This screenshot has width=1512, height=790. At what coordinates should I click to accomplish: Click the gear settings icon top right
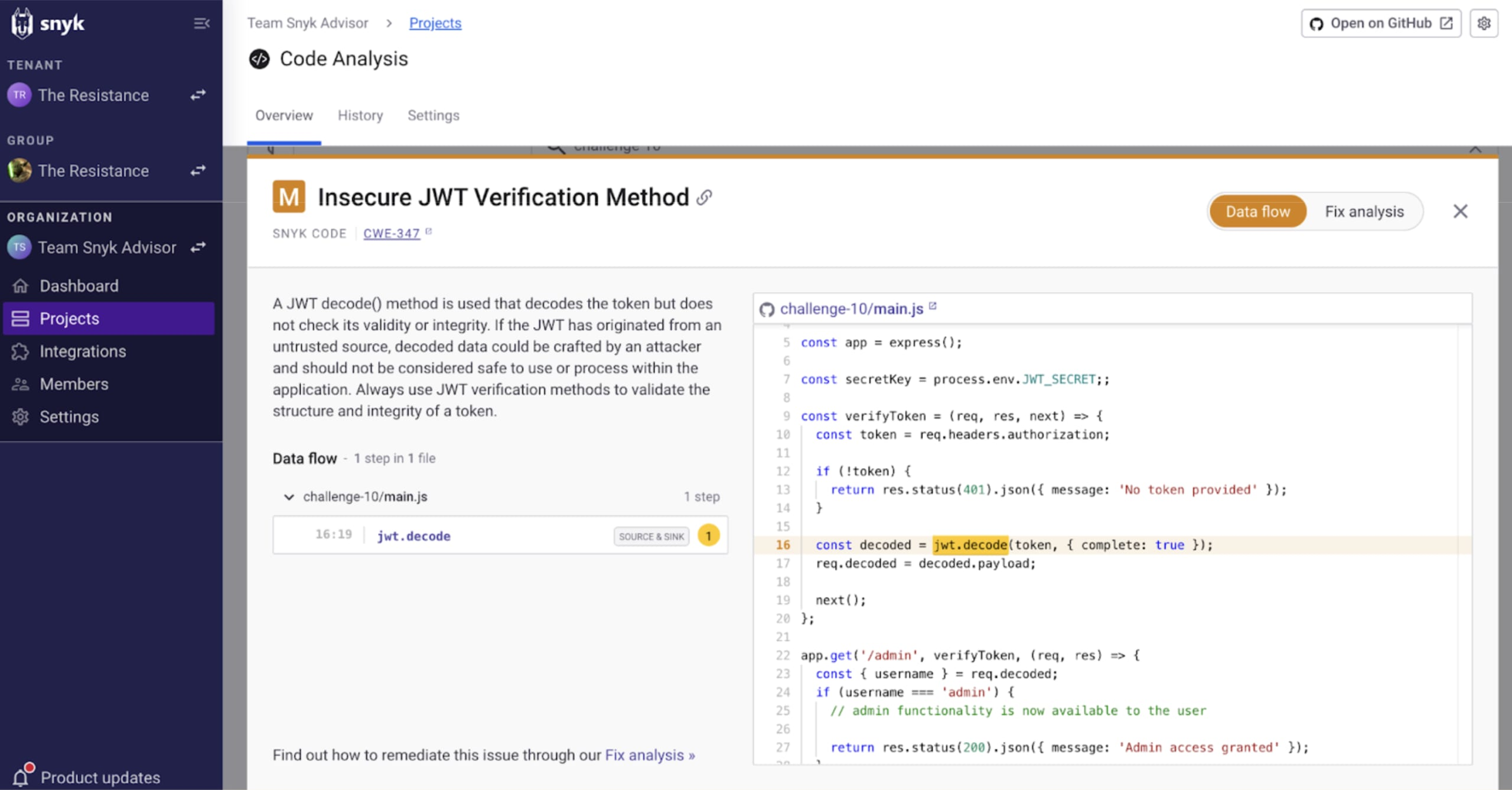tap(1484, 23)
